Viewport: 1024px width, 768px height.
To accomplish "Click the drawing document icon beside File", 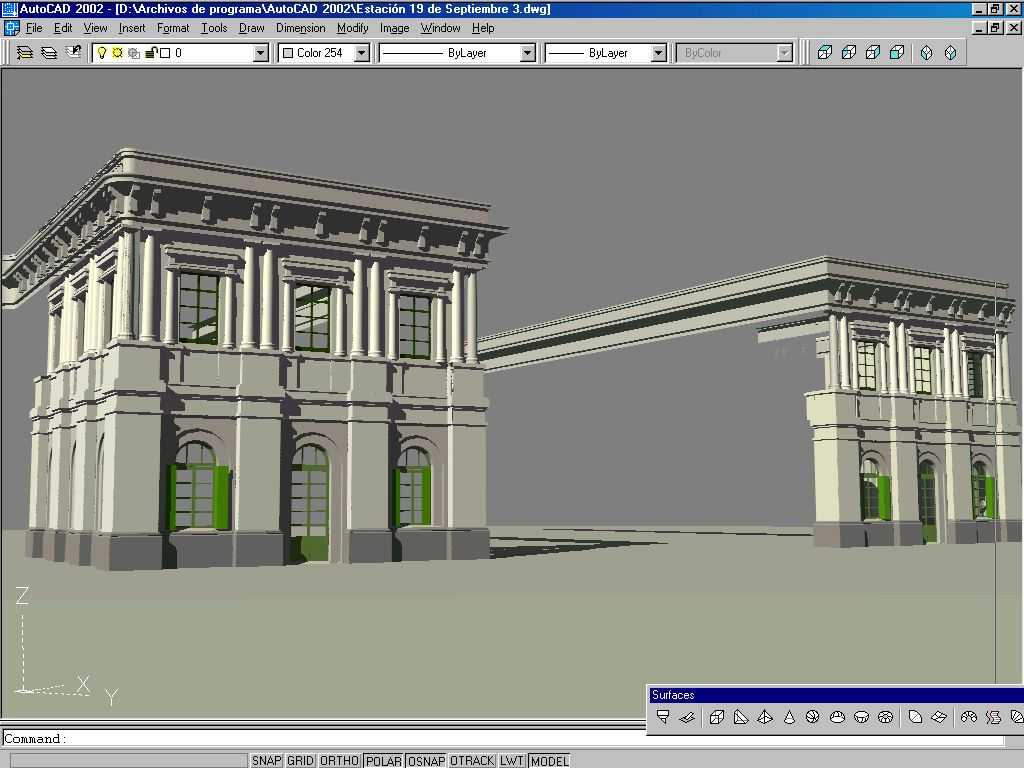I will [12, 27].
